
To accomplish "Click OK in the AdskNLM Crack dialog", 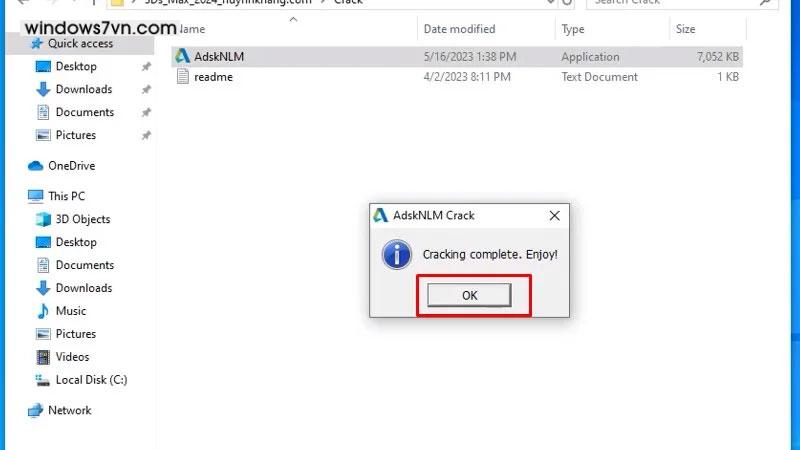I will [x=469, y=295].
